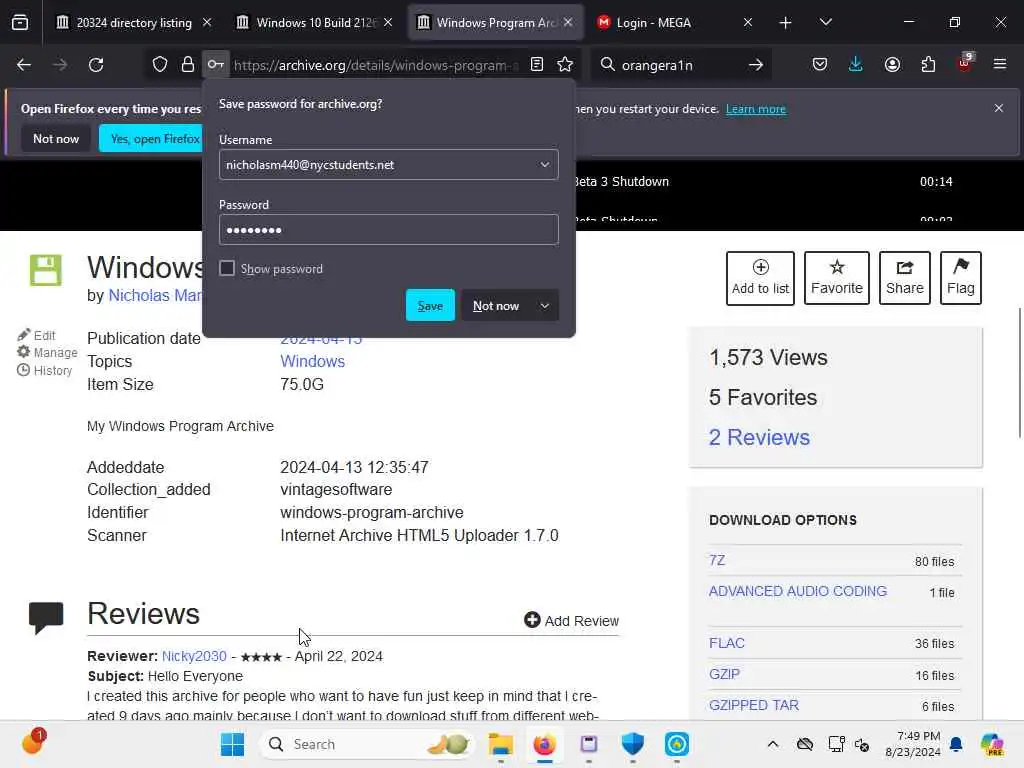Open Firefox icon in taskbar

(544, 744)
